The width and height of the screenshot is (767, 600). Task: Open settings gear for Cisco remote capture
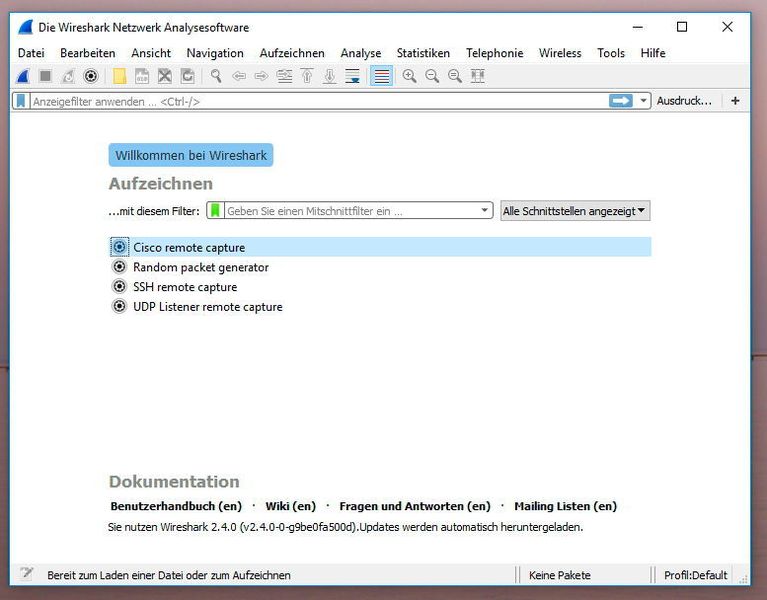(x=119, y=247)
